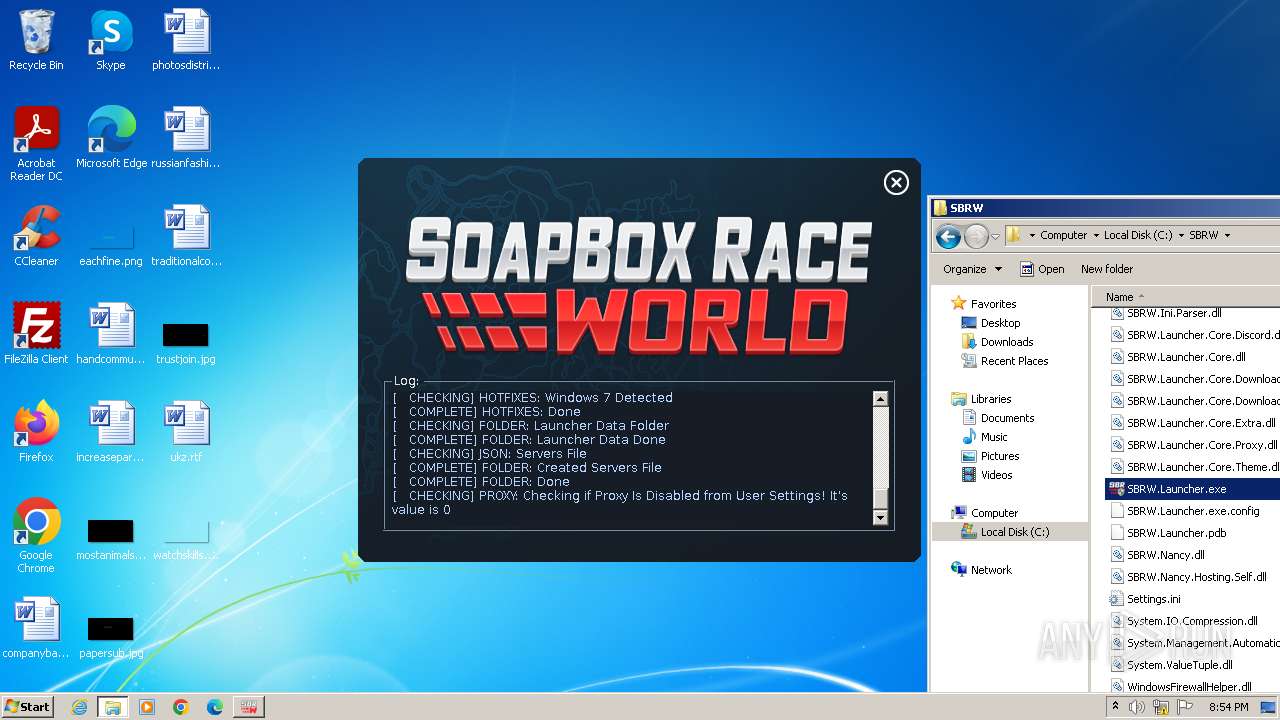Viewport: 1280px width, 720px height.
Task: Select the companyba... Word document icon
Action: [x=36, y=628]
